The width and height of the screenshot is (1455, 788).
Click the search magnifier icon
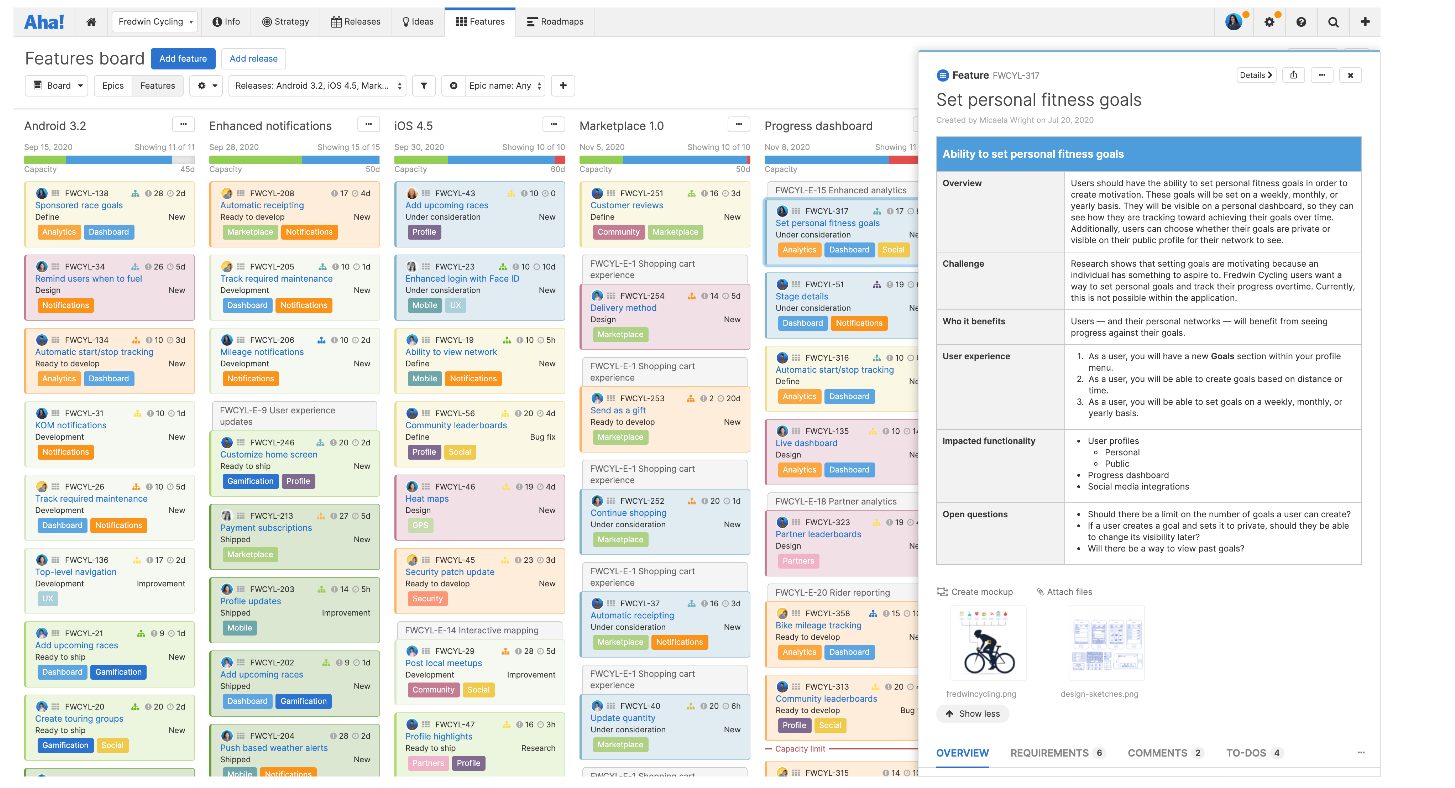(x=1333, y=21)
